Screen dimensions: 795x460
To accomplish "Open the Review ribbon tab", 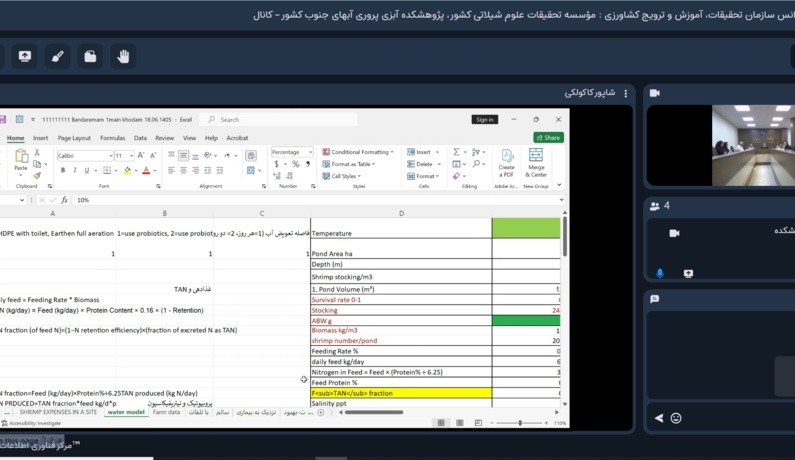I will pyautogui.click(x=164, y=138).
